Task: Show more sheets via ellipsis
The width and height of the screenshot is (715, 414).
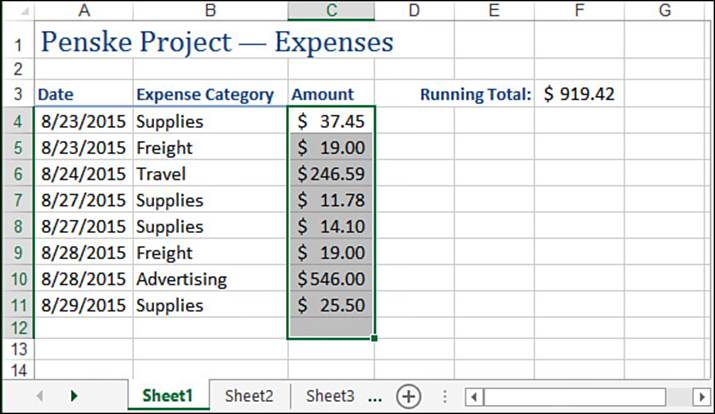Action: pos(375,398)
